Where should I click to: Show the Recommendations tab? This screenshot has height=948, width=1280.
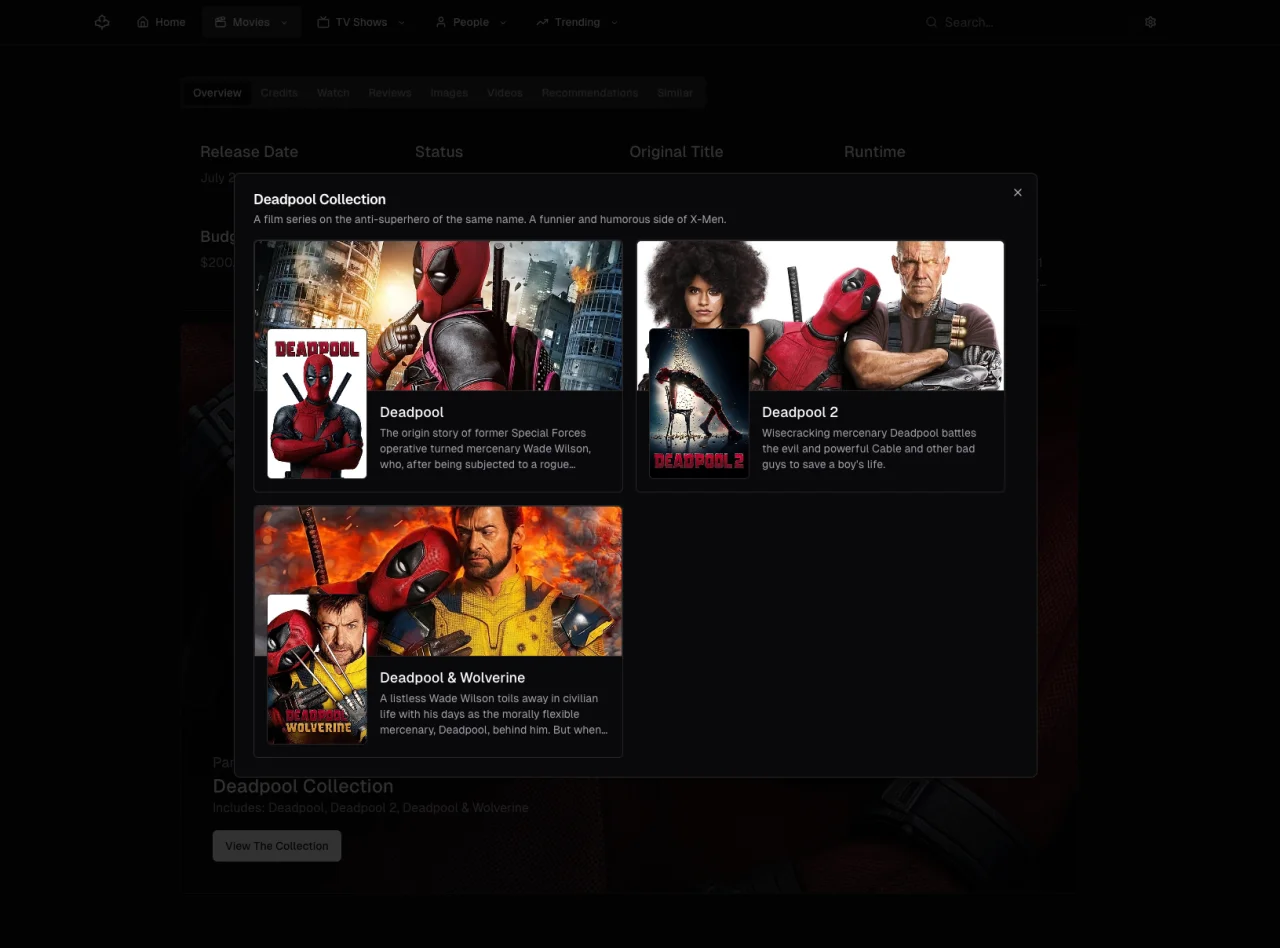(x=590, y=93)
